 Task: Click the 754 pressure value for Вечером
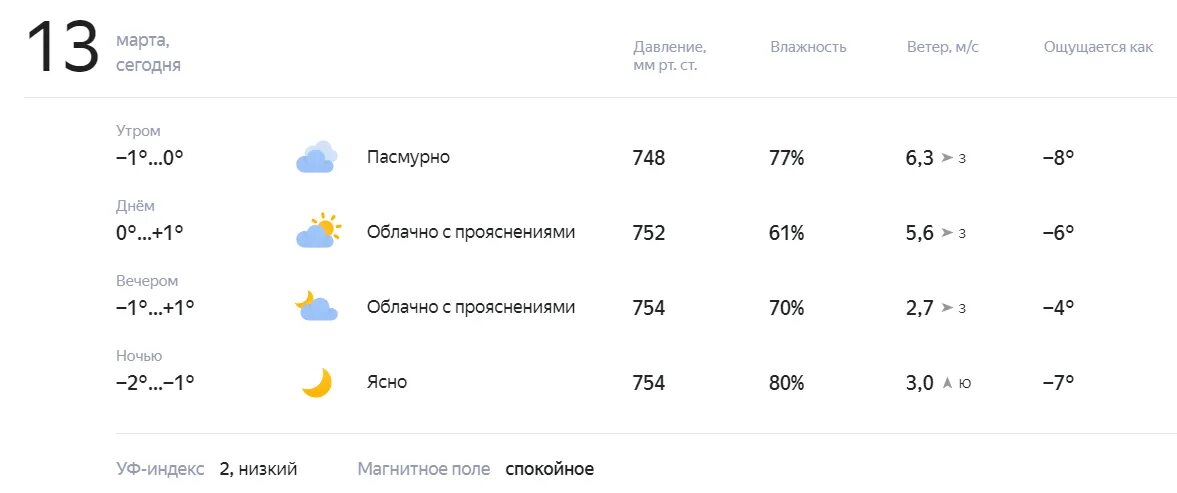coord(649,308)
